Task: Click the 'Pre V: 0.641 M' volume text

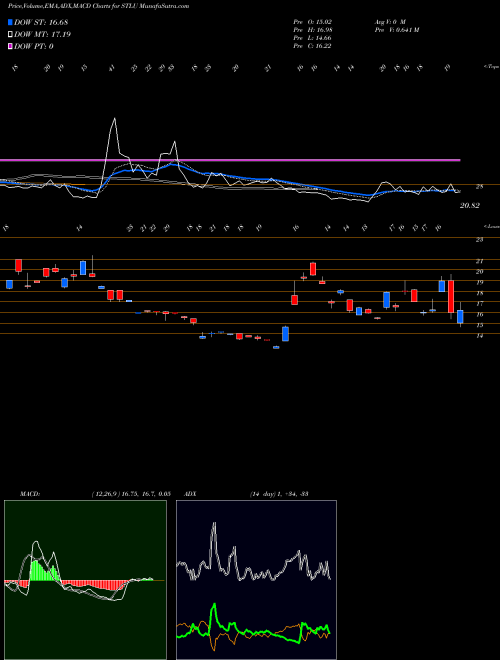Action: pyautogui.click(x=396, y=30)
